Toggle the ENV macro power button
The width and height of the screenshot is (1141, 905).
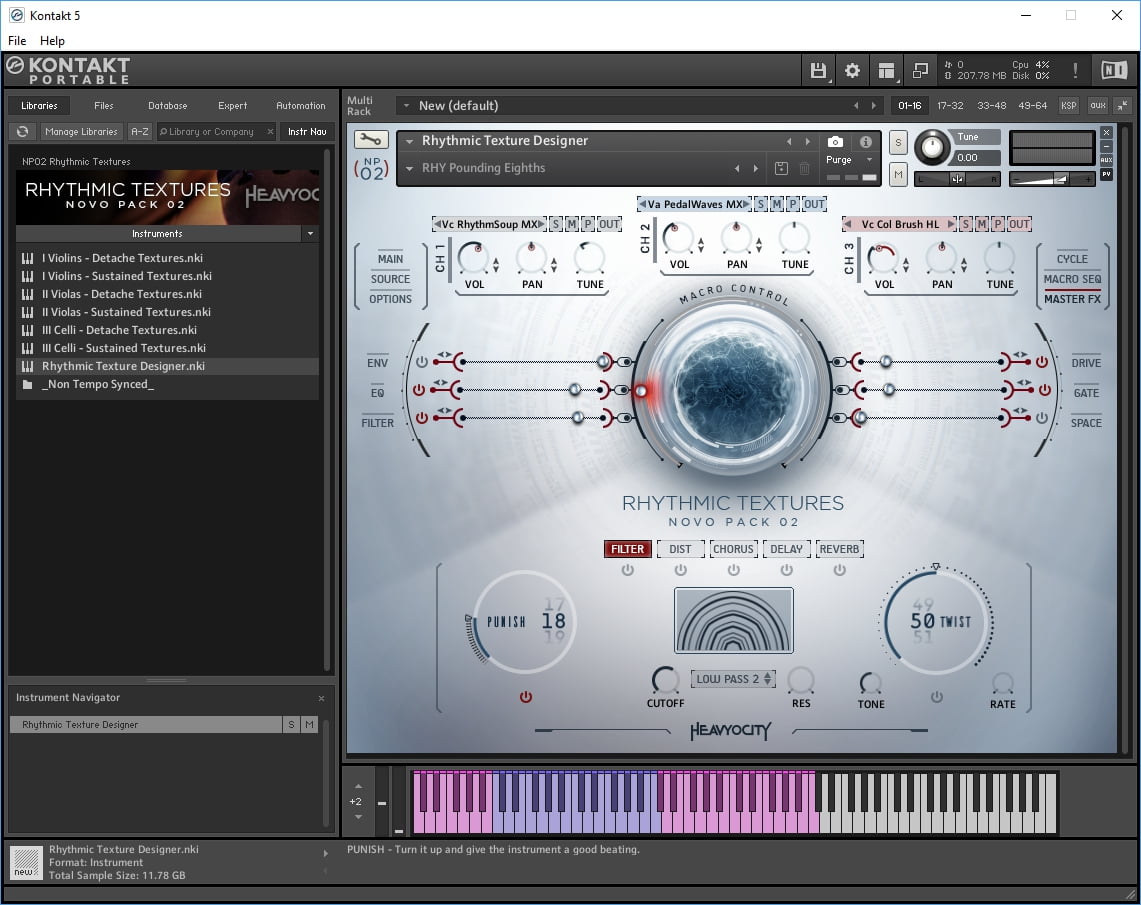tap(421, 362)
